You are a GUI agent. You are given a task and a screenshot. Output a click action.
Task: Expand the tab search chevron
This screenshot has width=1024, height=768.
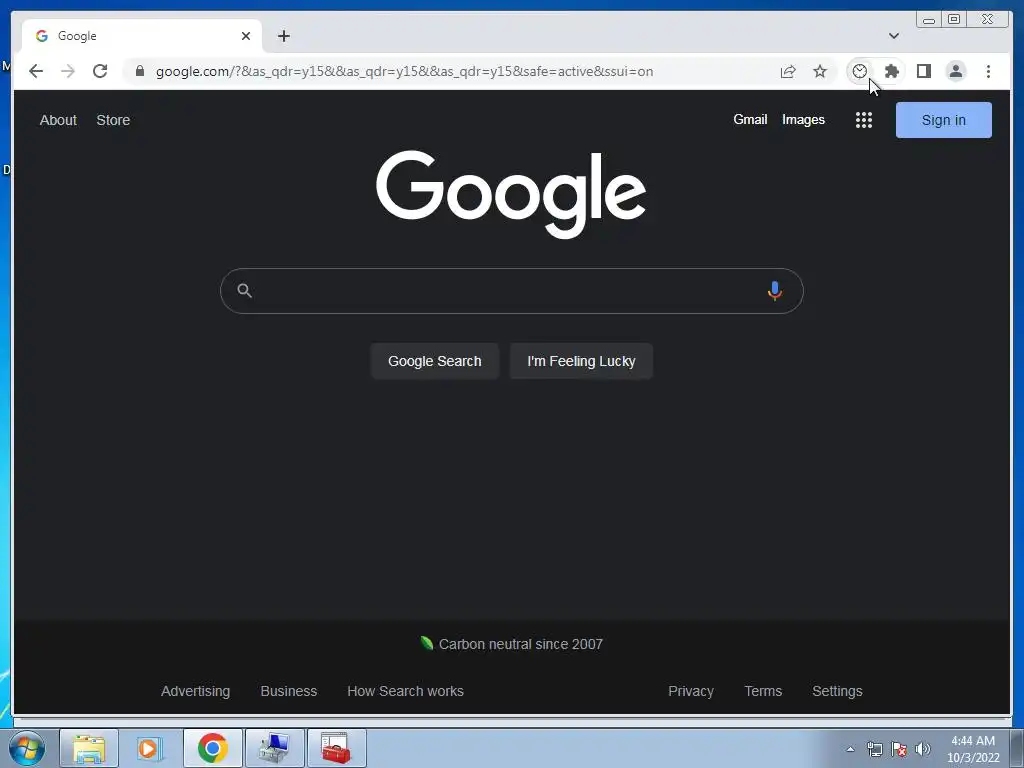click(x=894, y=36)
